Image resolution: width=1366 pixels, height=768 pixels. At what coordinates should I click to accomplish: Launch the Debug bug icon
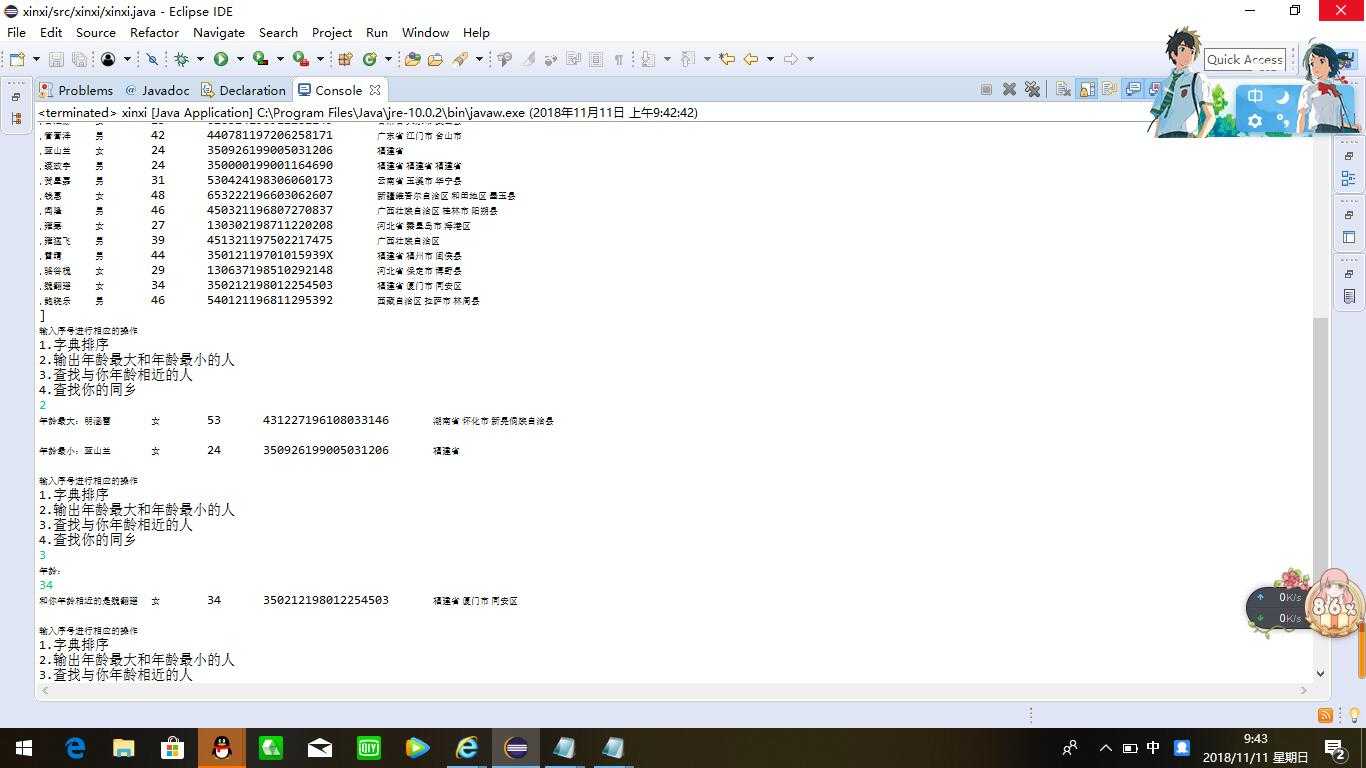coord(181,59)
